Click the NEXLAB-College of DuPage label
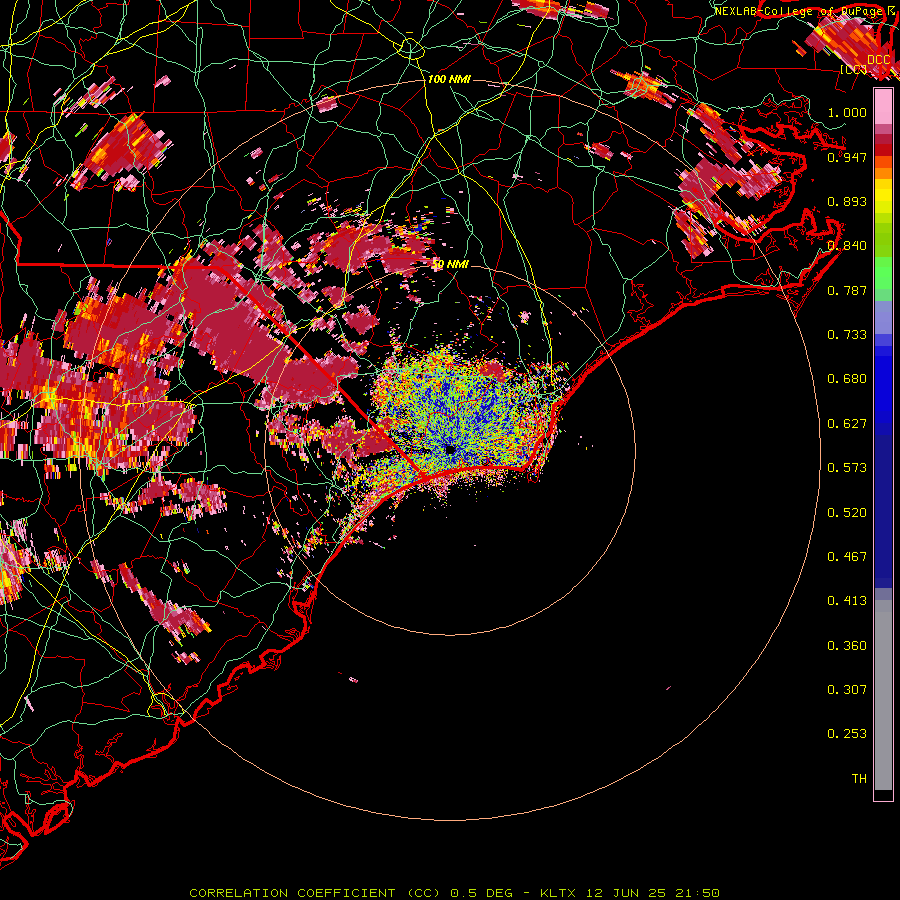This screenshot has height=900, width=900. point(800,11)
